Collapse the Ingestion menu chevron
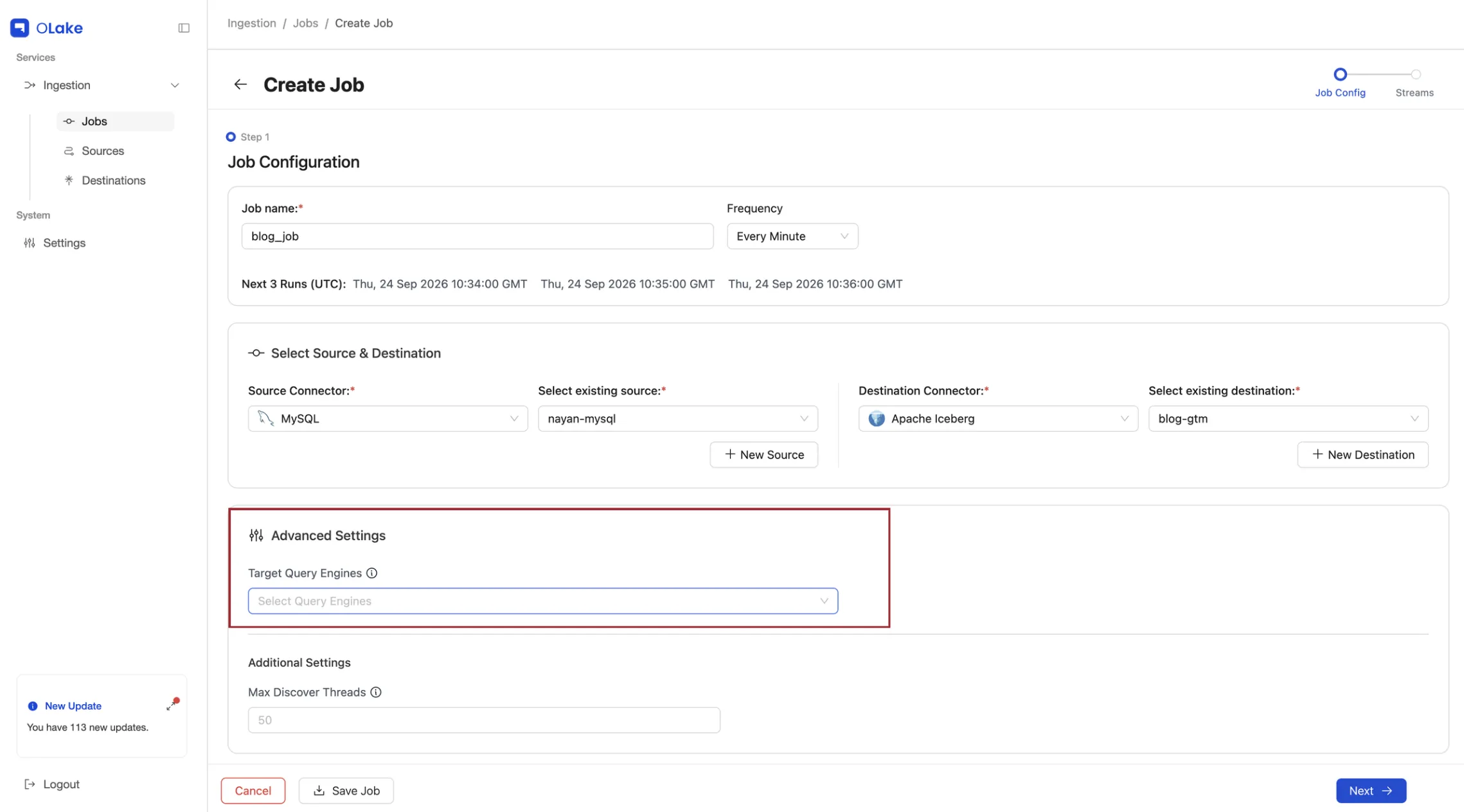1464x812 pixels. pos(175,85)
